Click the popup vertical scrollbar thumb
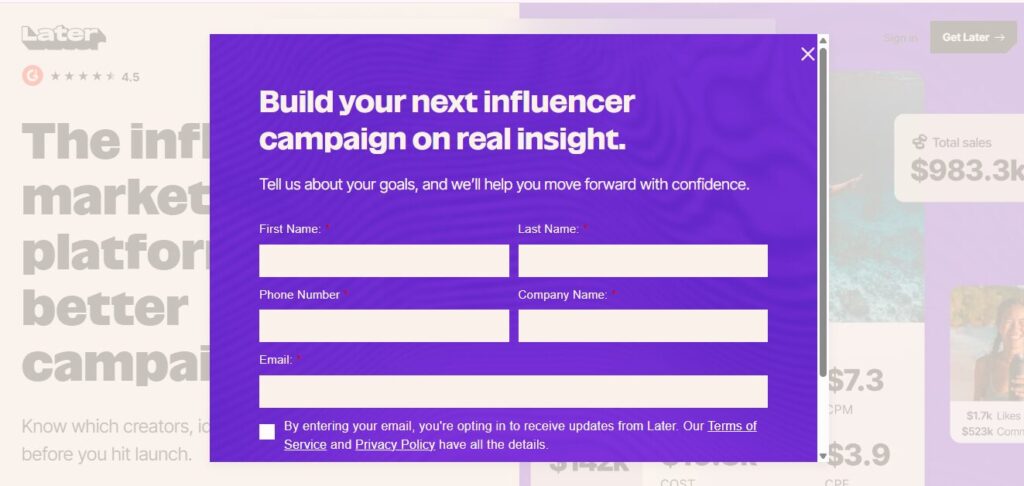 (x=823, y=200)
